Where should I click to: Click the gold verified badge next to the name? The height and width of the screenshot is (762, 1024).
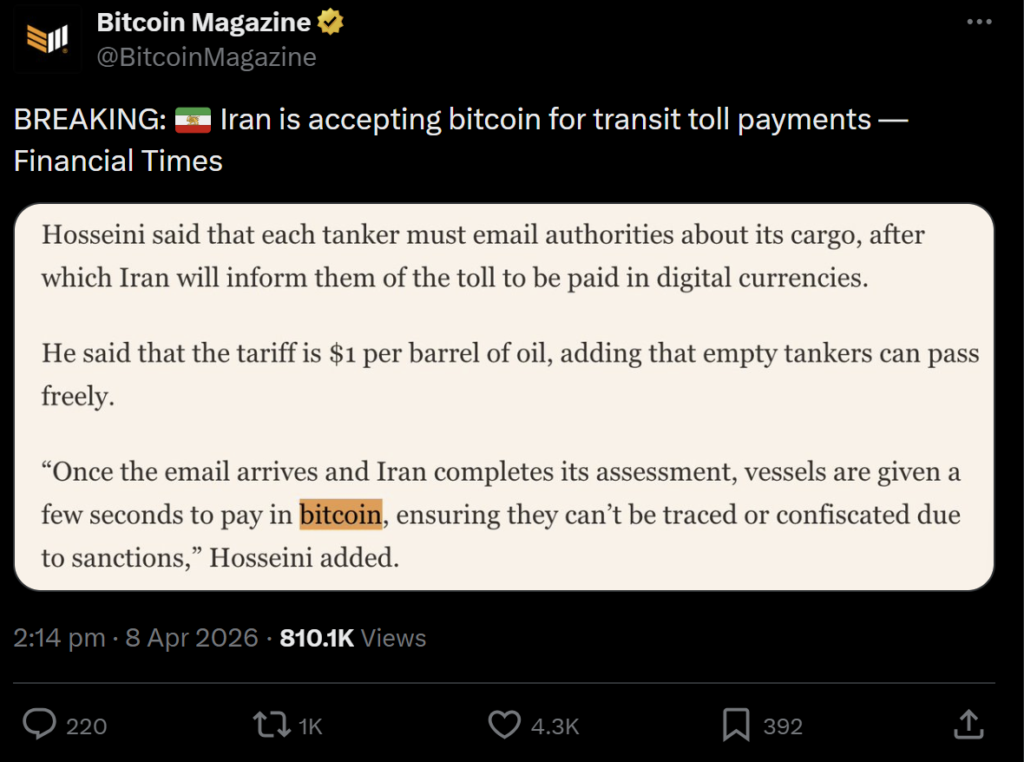click(x=328, y=20)
